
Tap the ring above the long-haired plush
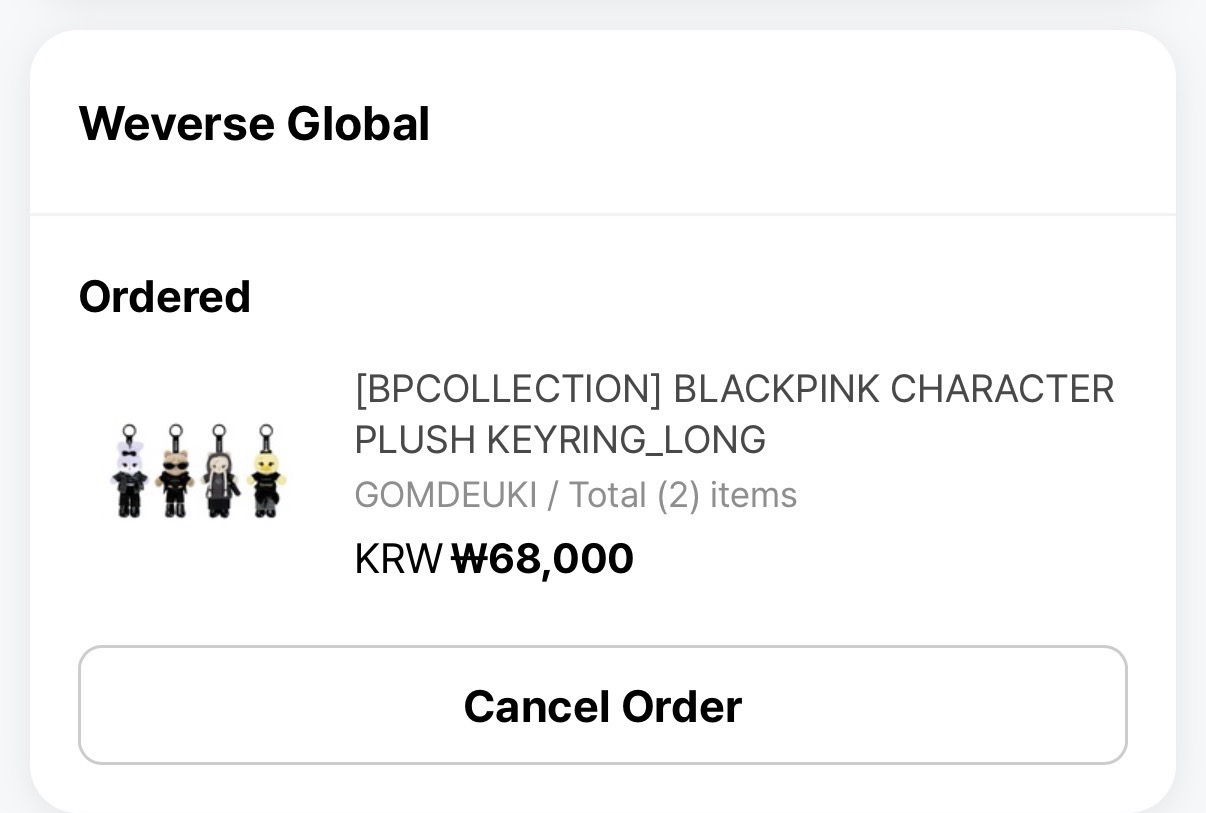point(220,432)
